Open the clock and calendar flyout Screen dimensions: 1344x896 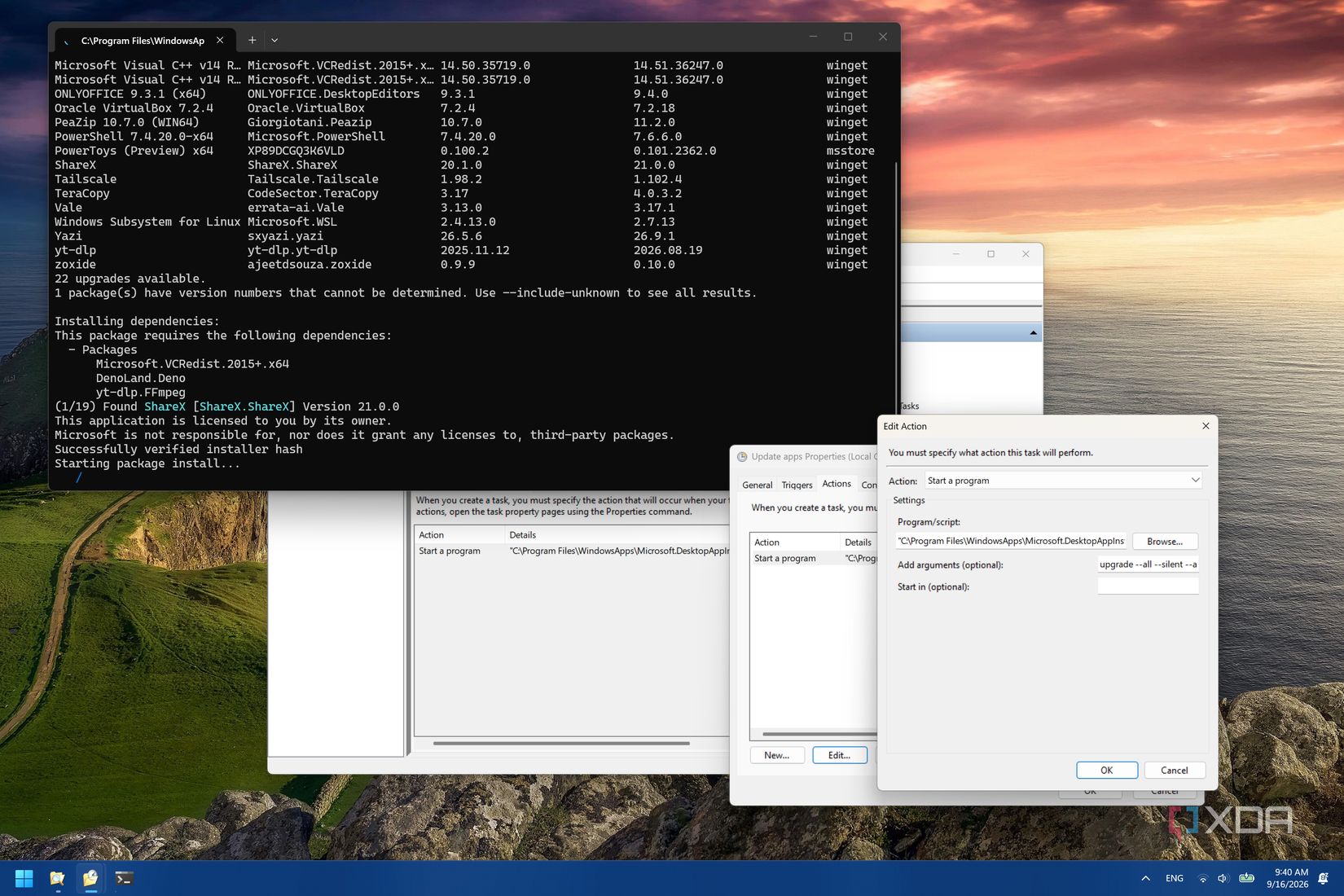1287,878
